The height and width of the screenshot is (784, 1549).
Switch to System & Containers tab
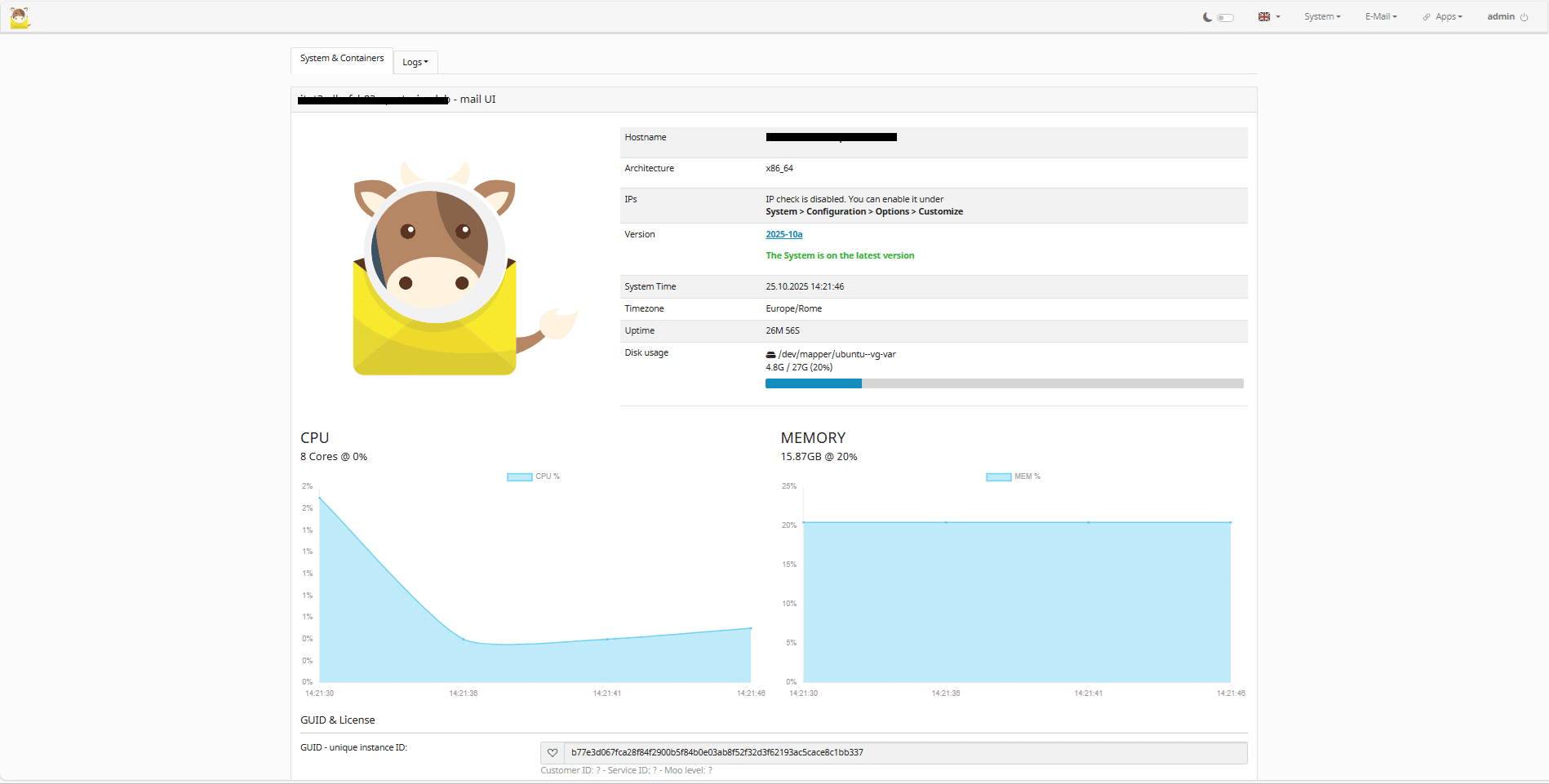coord(341,59)
